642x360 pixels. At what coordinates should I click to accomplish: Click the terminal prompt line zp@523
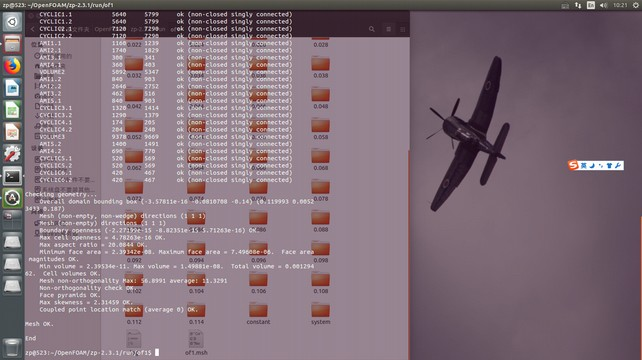tap(88, 353)
